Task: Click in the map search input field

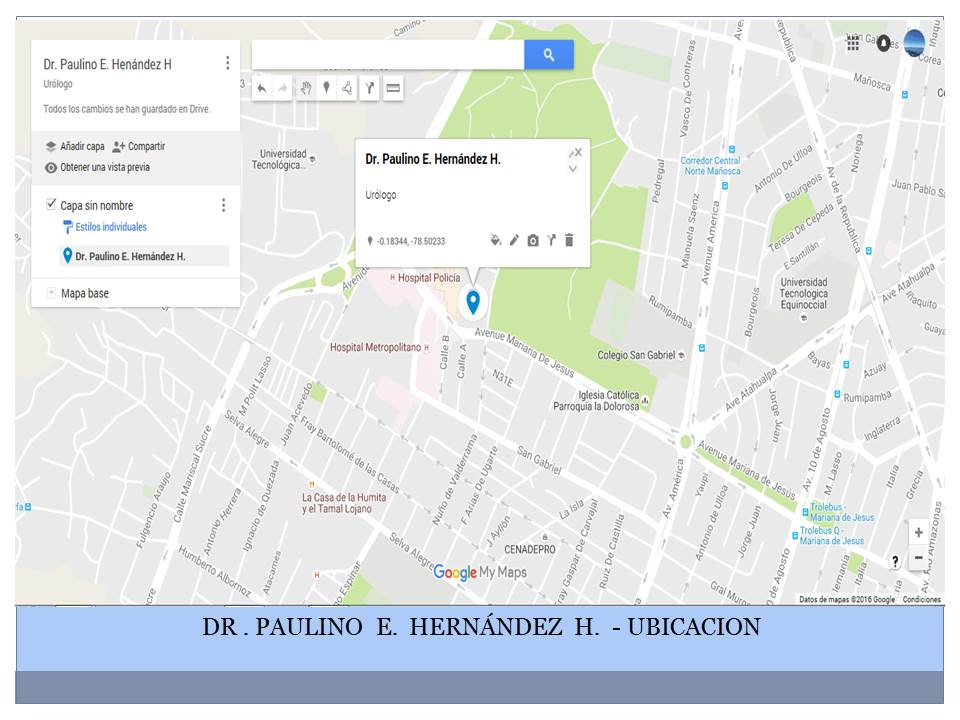Action: (x=388, y=55)
